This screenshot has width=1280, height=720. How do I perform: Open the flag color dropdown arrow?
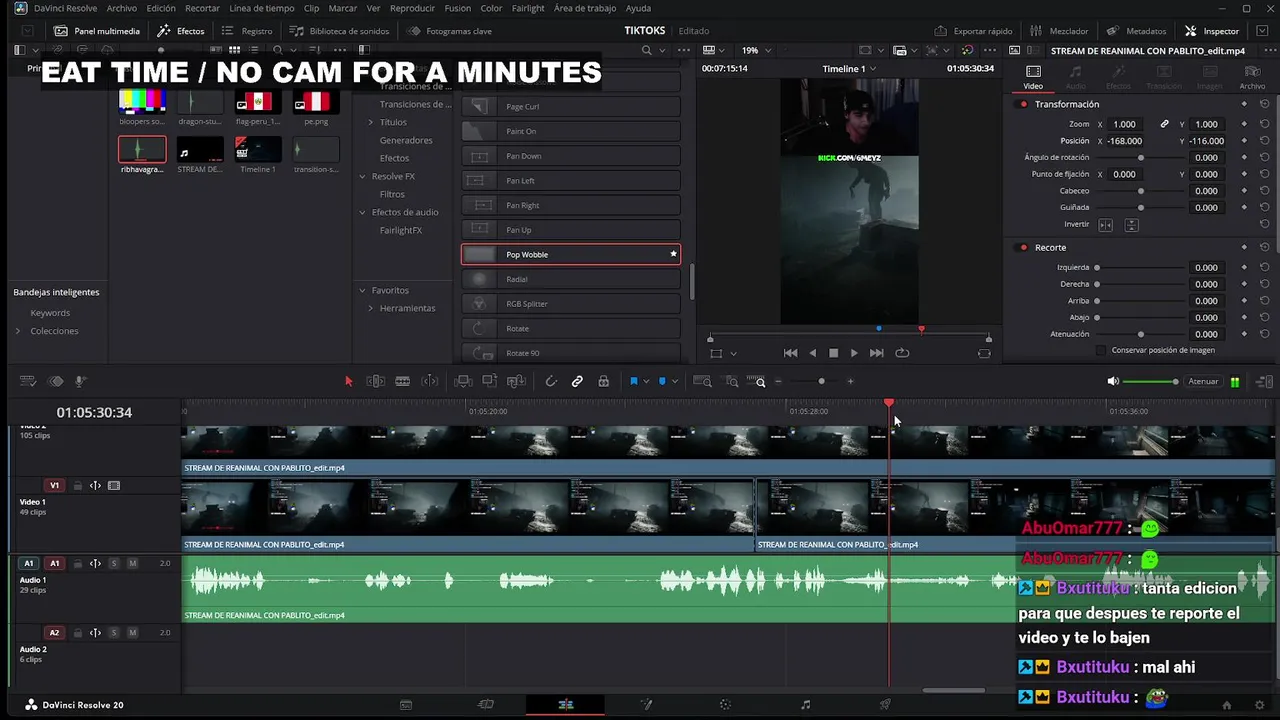click(646, 381)
